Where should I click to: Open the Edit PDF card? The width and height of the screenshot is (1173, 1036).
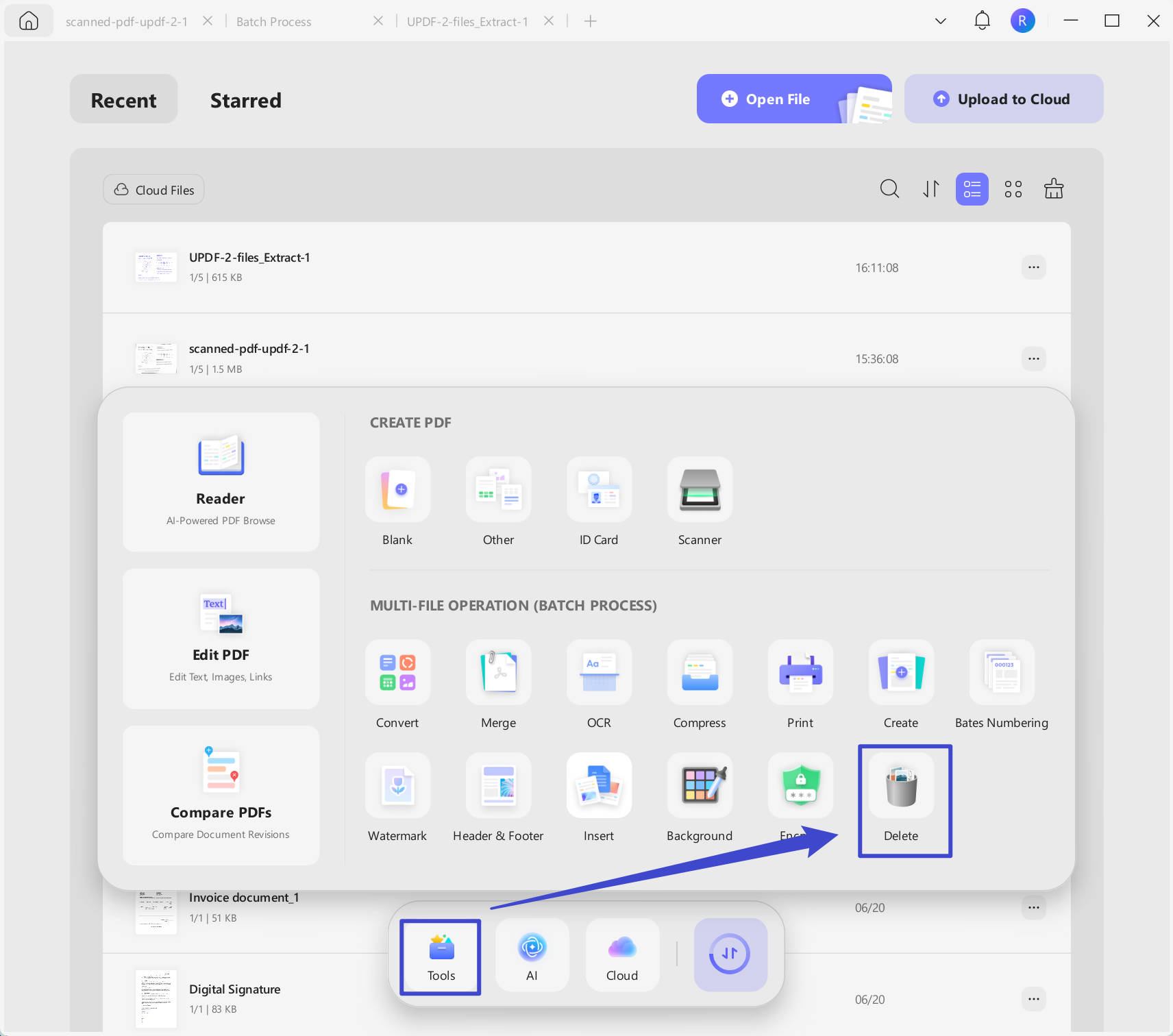click(x=221, y=638)
